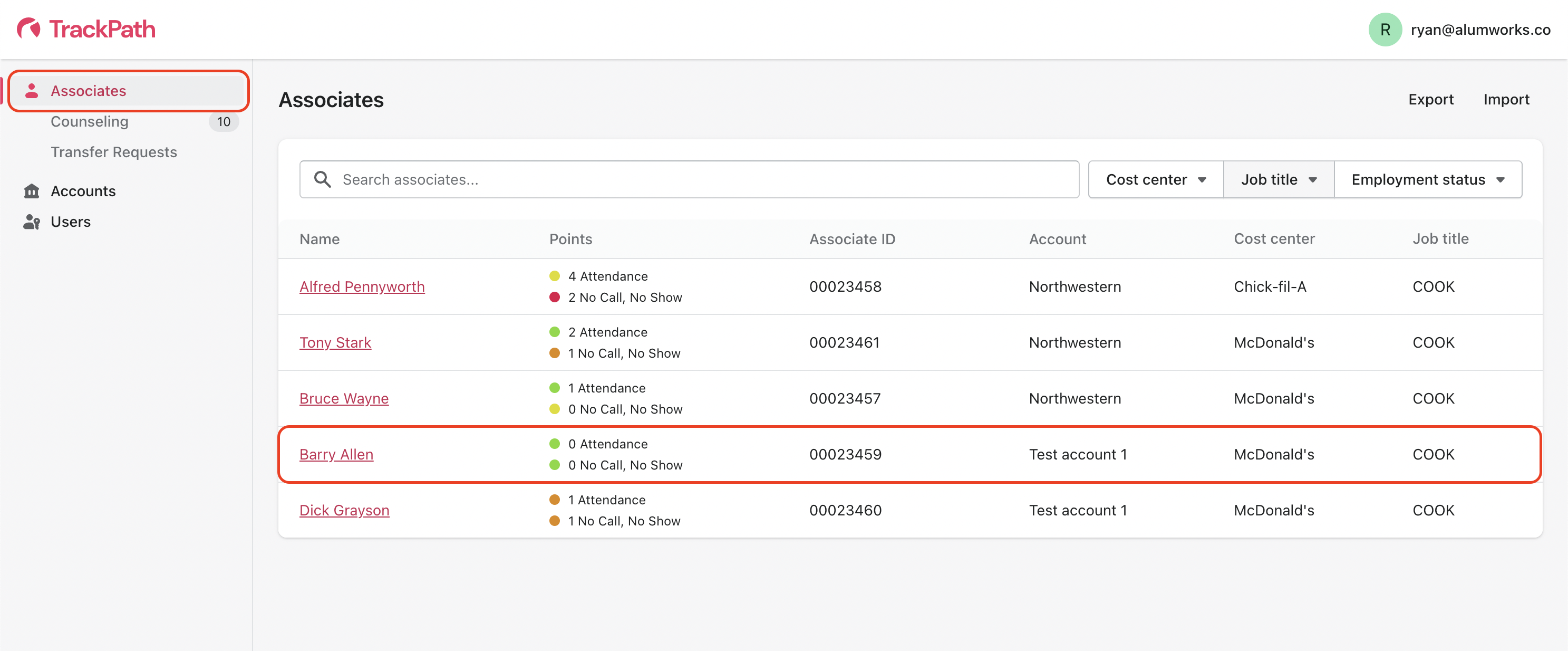Open the Job title filter dropdown
The image size is (1568, 651).
(x=1278, y=180)
